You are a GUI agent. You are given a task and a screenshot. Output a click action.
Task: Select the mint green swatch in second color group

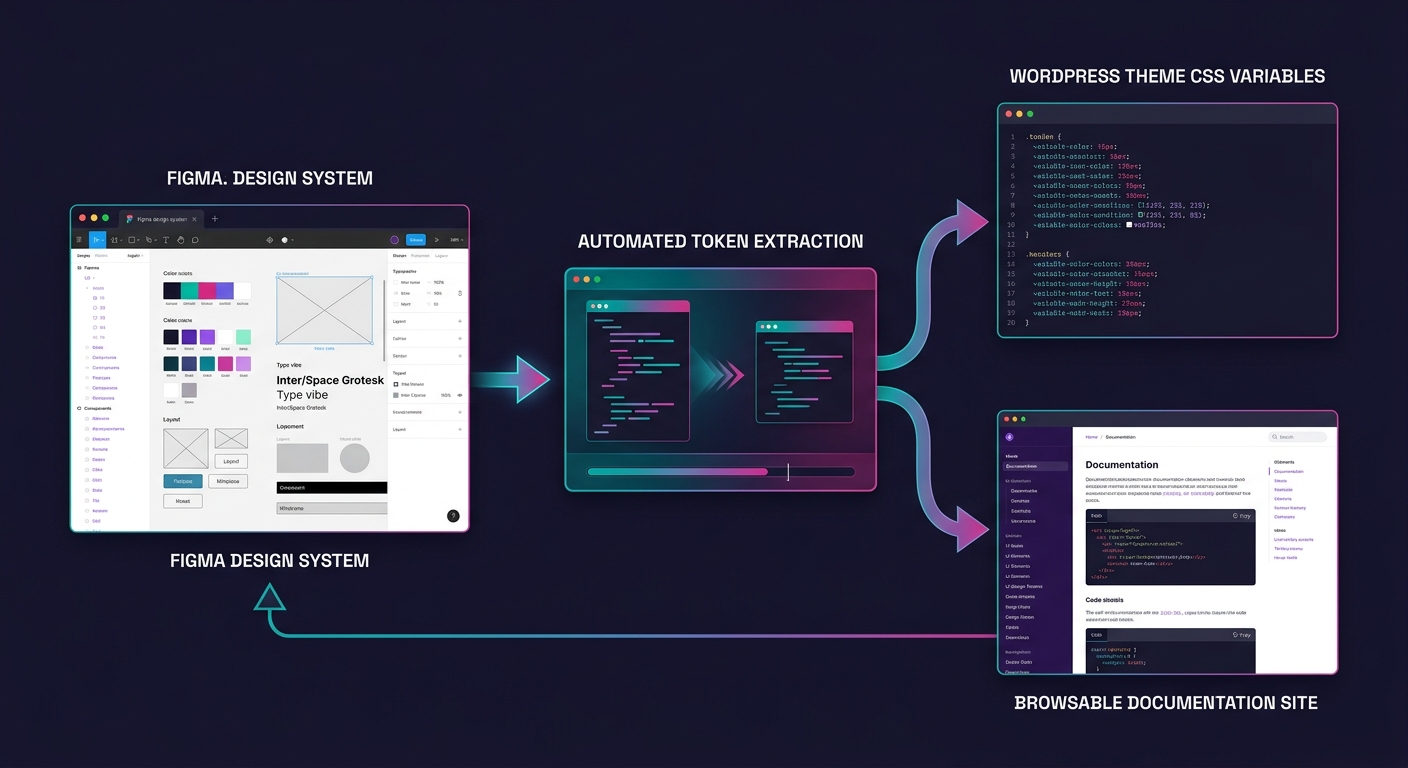click(243, 337)
